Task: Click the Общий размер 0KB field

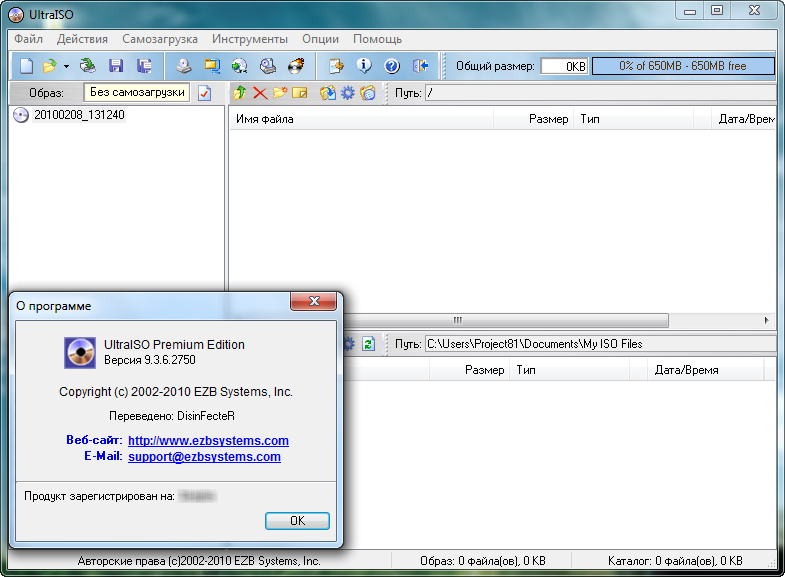Action: pyautogui.click(x=564, y=66)
